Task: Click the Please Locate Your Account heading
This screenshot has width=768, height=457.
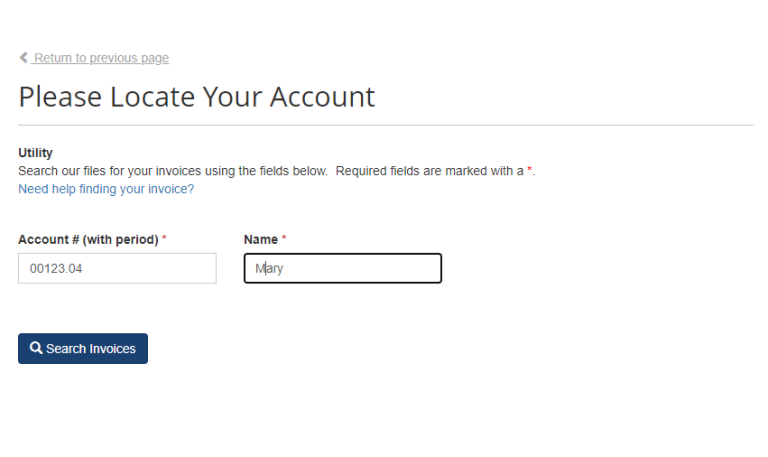Action: click(x=196, y=97)
